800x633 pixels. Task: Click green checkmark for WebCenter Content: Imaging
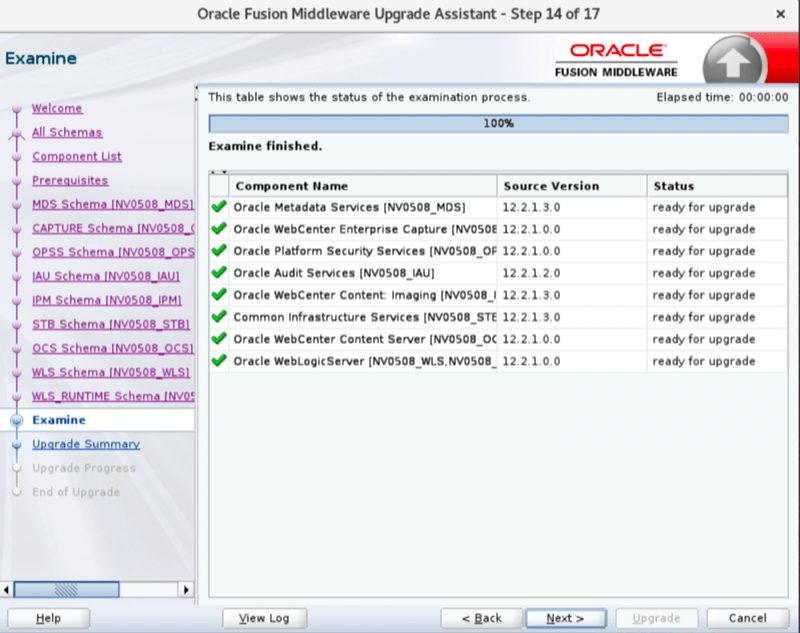[219, 295]
